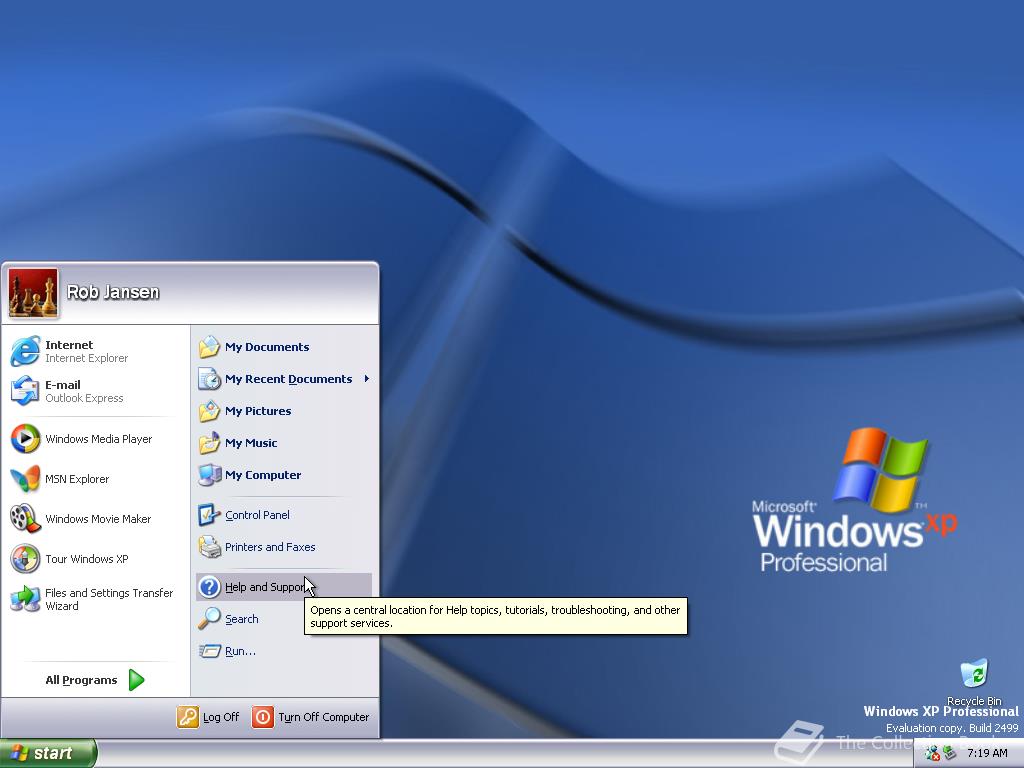Click the My Computer icon
The height and width of the screenshot is (768, 1024).
209,475
